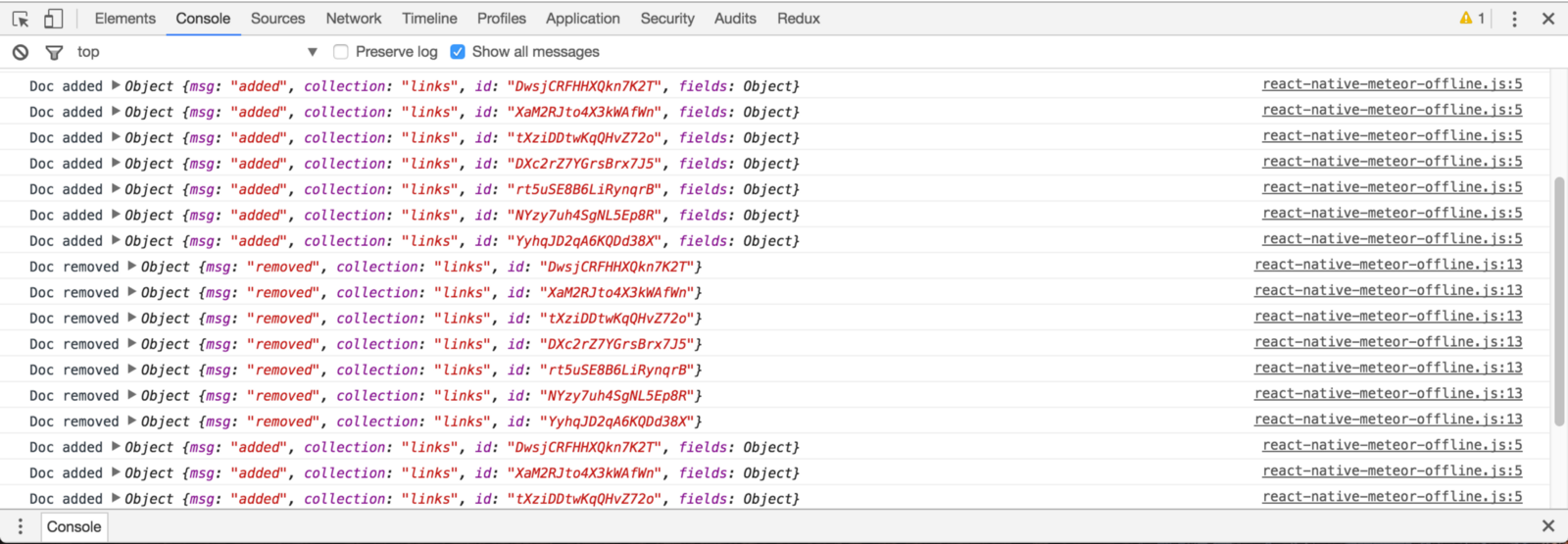The image size is (1568, 544).
Task: Close the DevTools panel
Action: point(1548,19)
